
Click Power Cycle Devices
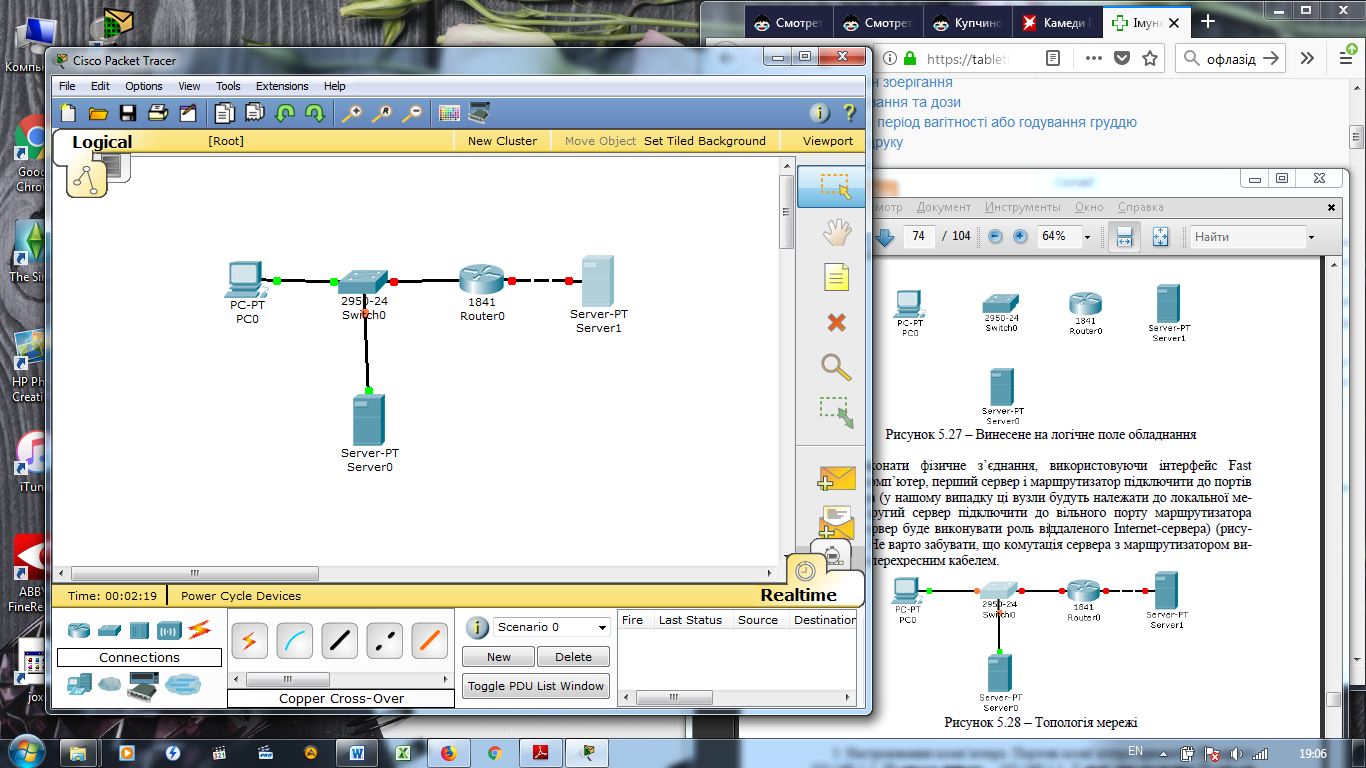pyautogui.click(x=241, y=596)
